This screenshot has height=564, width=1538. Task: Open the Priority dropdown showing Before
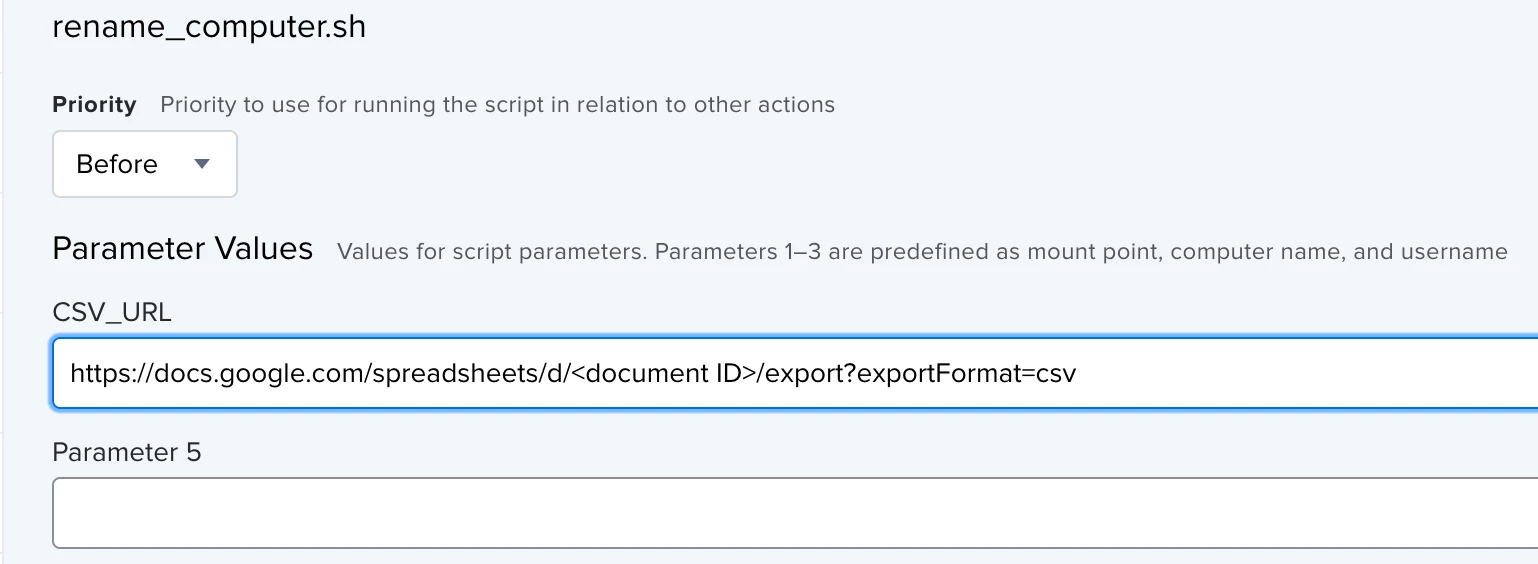[145, 164]
